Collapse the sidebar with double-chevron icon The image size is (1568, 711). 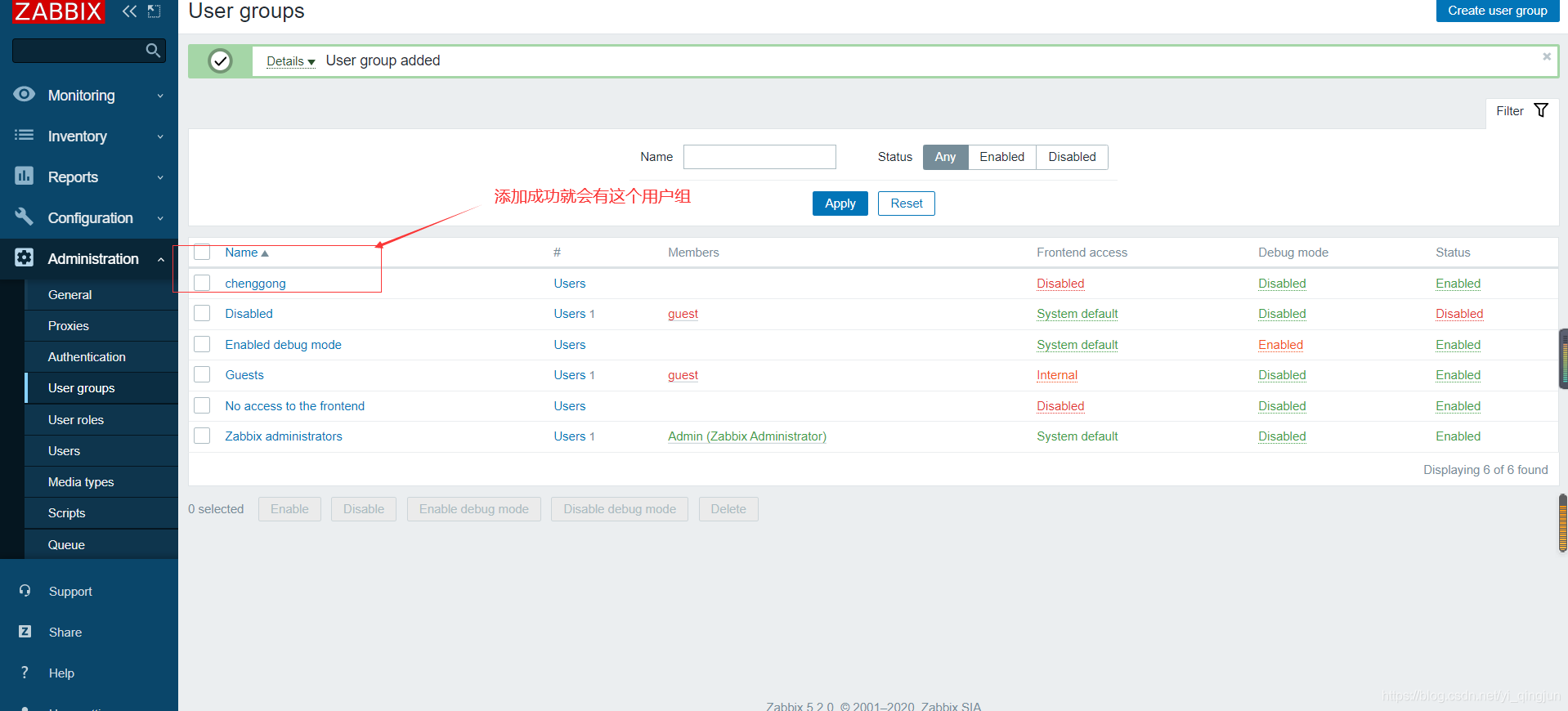tap(129, 11)
